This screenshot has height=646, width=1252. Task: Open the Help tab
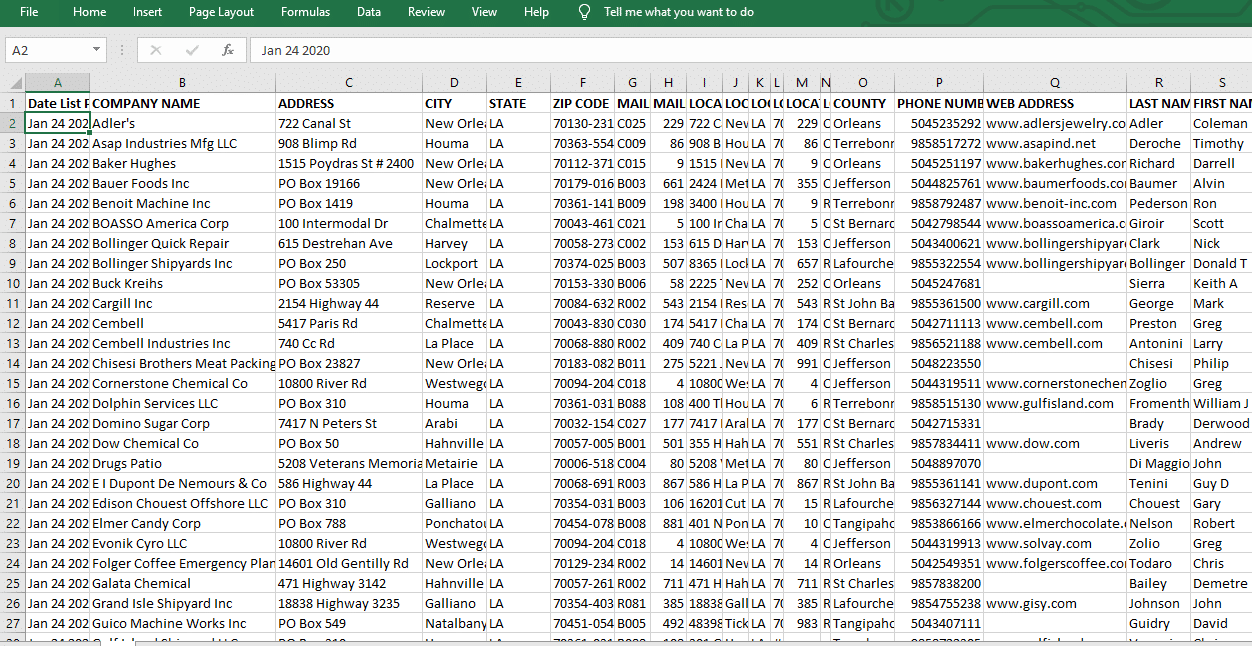(536, 12)
